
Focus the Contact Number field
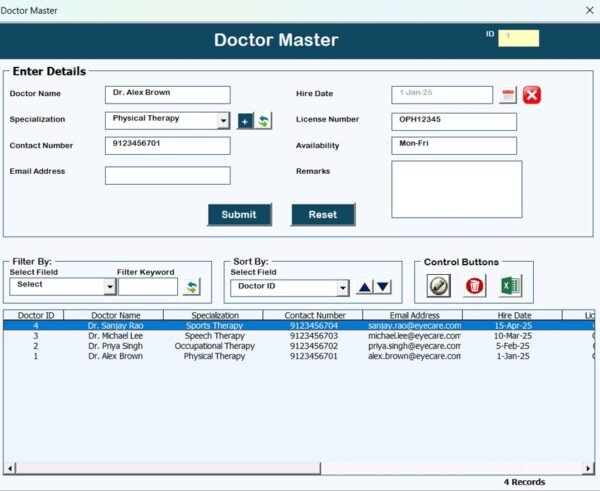click(x=168, y=146)
